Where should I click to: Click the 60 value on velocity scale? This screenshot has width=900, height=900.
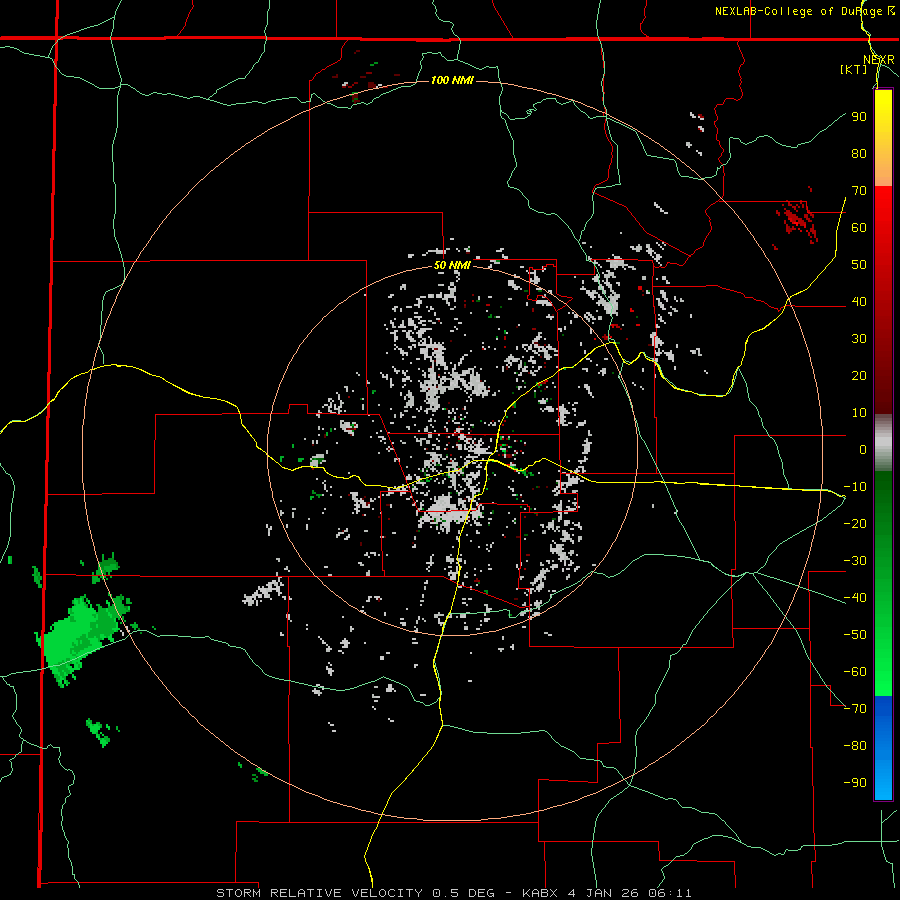pos(859,228)
